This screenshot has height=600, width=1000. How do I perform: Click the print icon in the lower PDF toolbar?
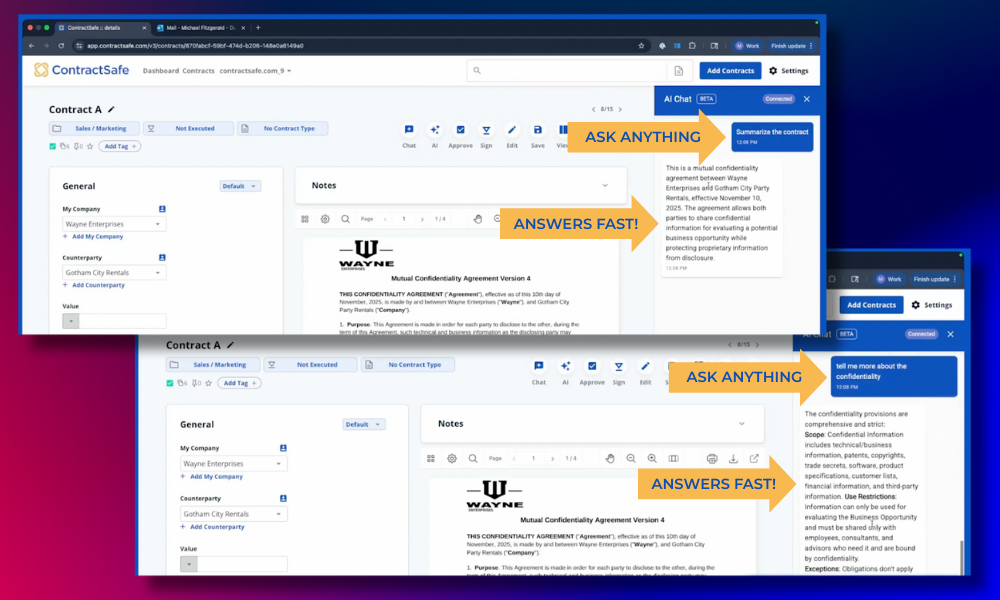(x=712, y=458)
